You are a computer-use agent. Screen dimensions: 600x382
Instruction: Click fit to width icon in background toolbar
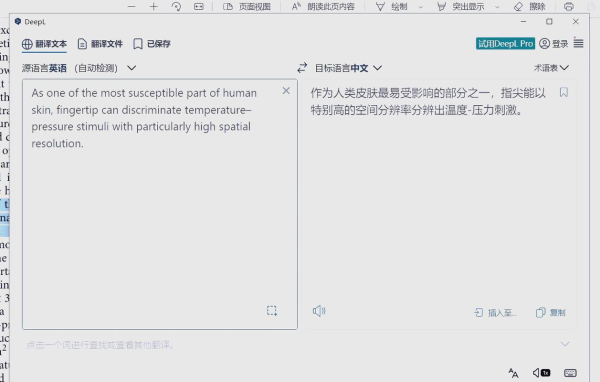199,7
